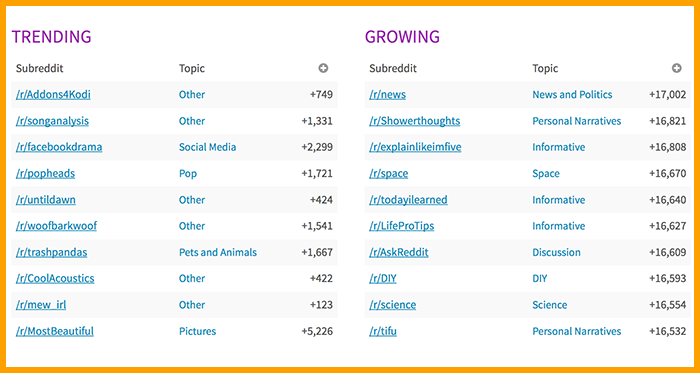This screenshot has height=373, width=700.
Task: Click the plus icon in Growing table header
Action: pyautogui.click(x=677, y=68)
